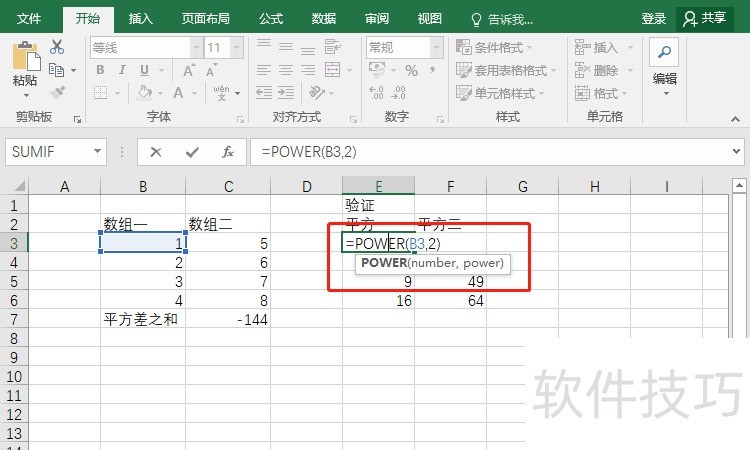Viewport: 750px width, 450px height.
Task: Click the 登录 sign-in link
Action: pos(654,19)
